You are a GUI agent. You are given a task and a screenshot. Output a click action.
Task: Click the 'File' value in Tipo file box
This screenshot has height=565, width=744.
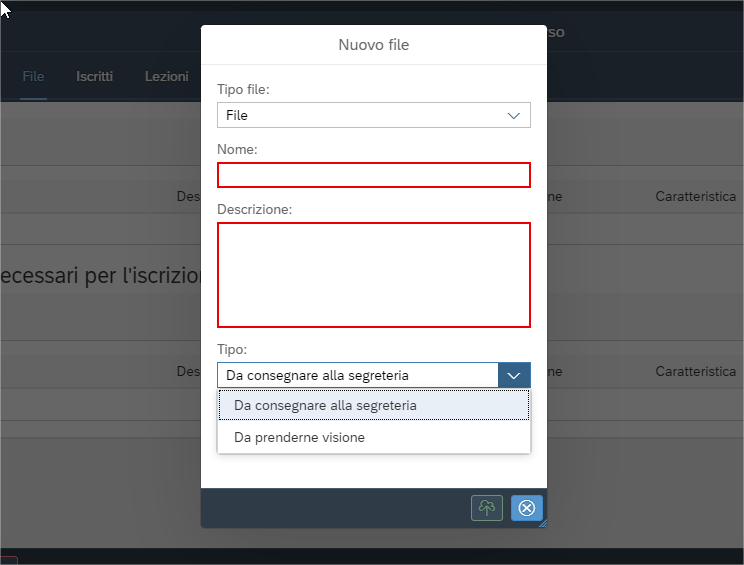point(238,116)
